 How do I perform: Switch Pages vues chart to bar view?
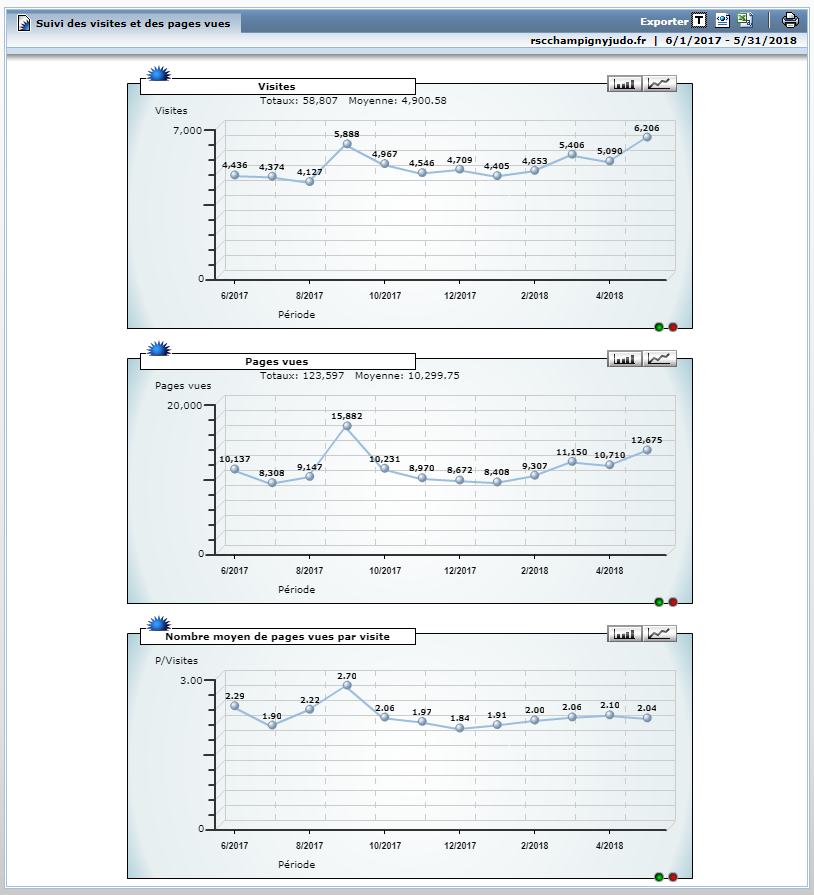click(624, 359)
